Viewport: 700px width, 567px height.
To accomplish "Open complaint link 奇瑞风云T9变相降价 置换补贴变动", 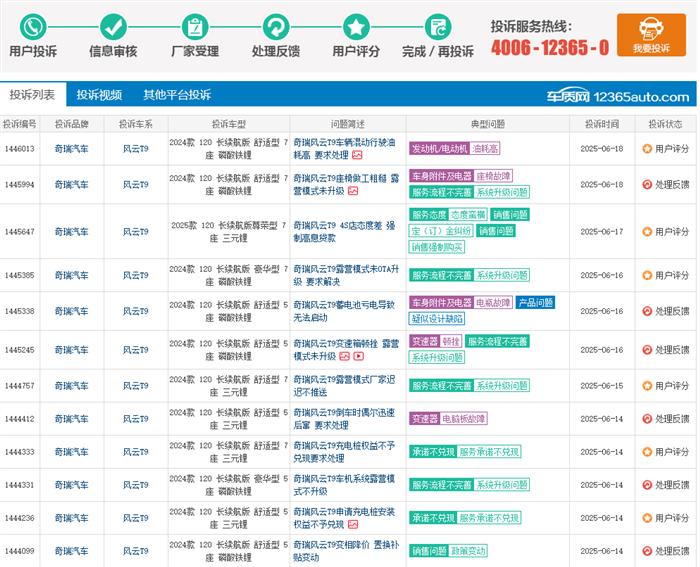I will (346, 551).
